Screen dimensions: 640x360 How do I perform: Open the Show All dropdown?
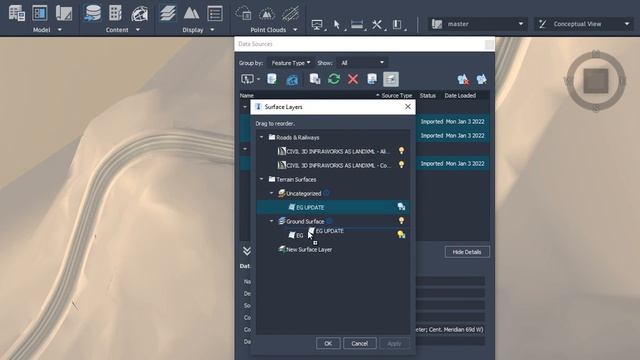click(362, 63)
